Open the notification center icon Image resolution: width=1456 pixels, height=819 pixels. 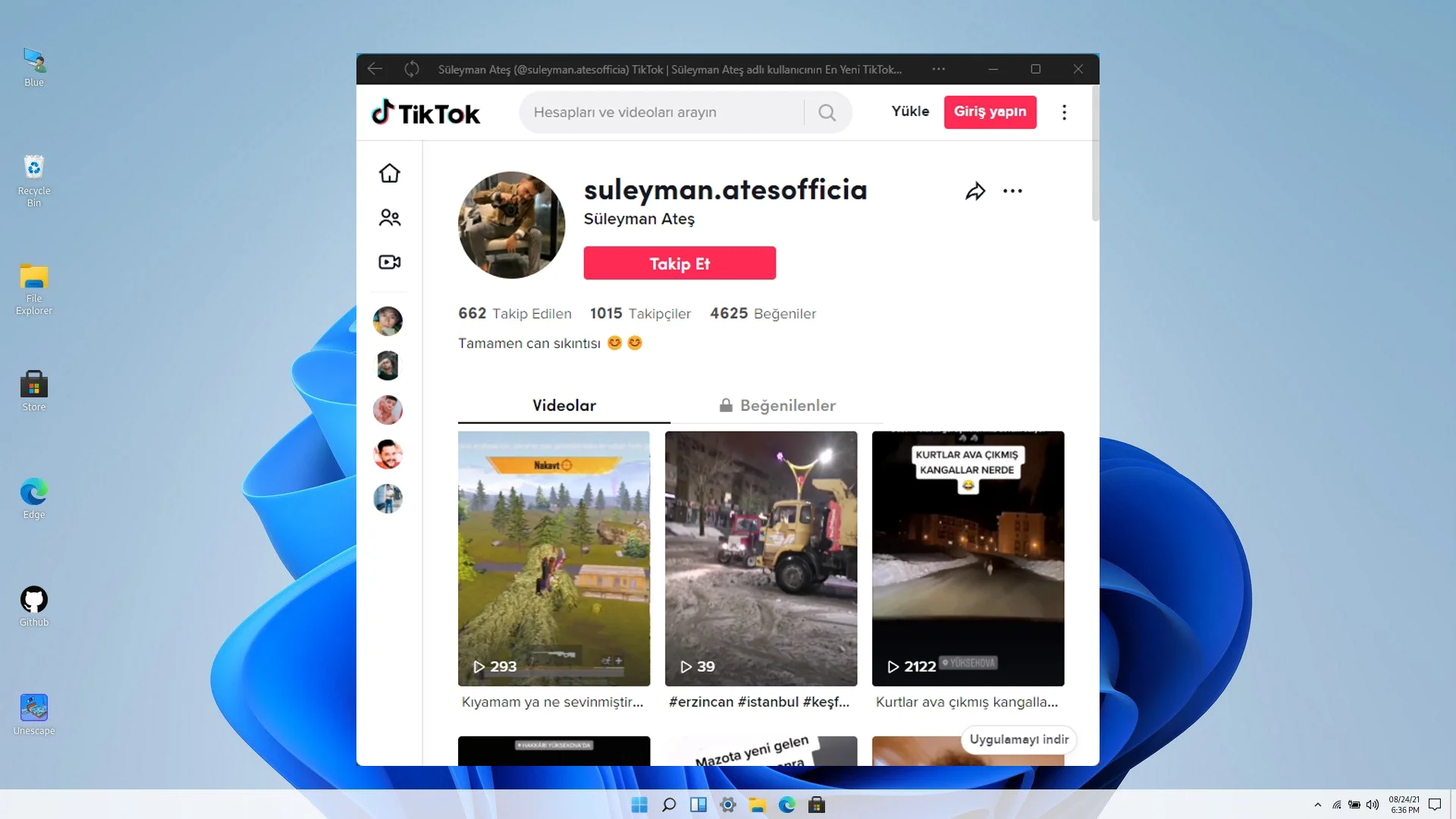tap(1434, 805)
